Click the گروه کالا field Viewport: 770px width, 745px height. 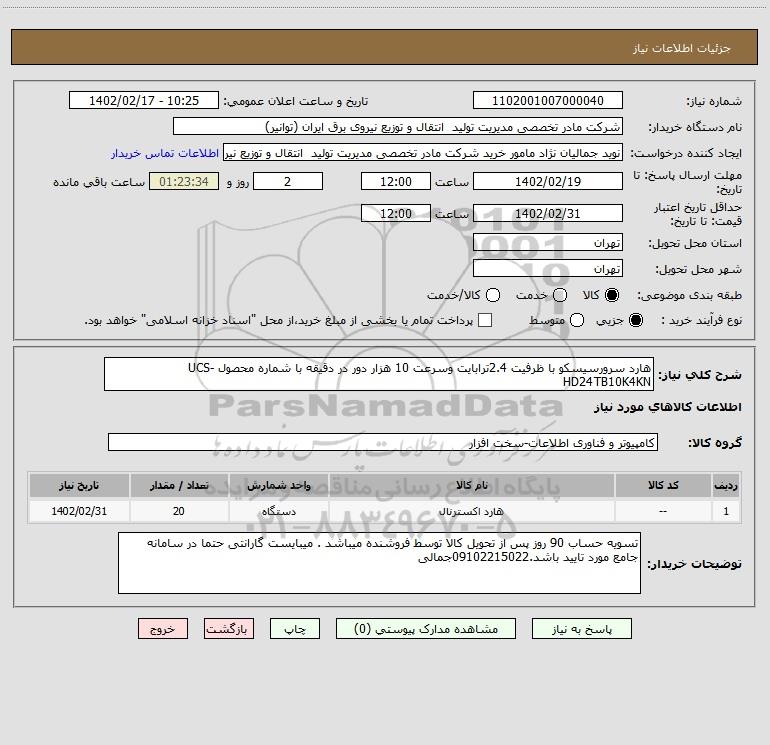tap(383, 442)
